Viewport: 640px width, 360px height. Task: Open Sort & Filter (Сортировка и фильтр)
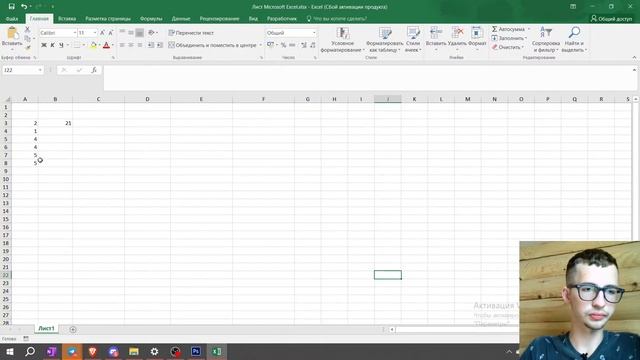coord(545,40)
